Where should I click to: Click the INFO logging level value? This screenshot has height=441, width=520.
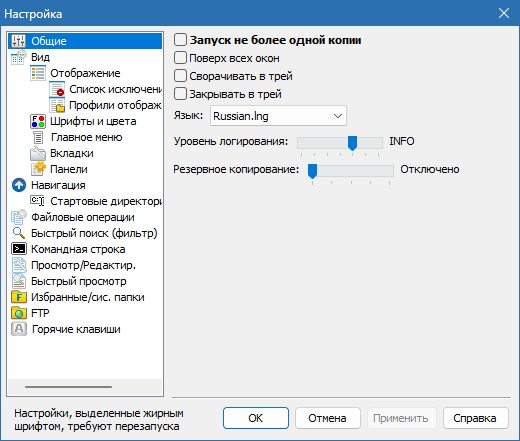pyautogui.click(x=402, y=141)
